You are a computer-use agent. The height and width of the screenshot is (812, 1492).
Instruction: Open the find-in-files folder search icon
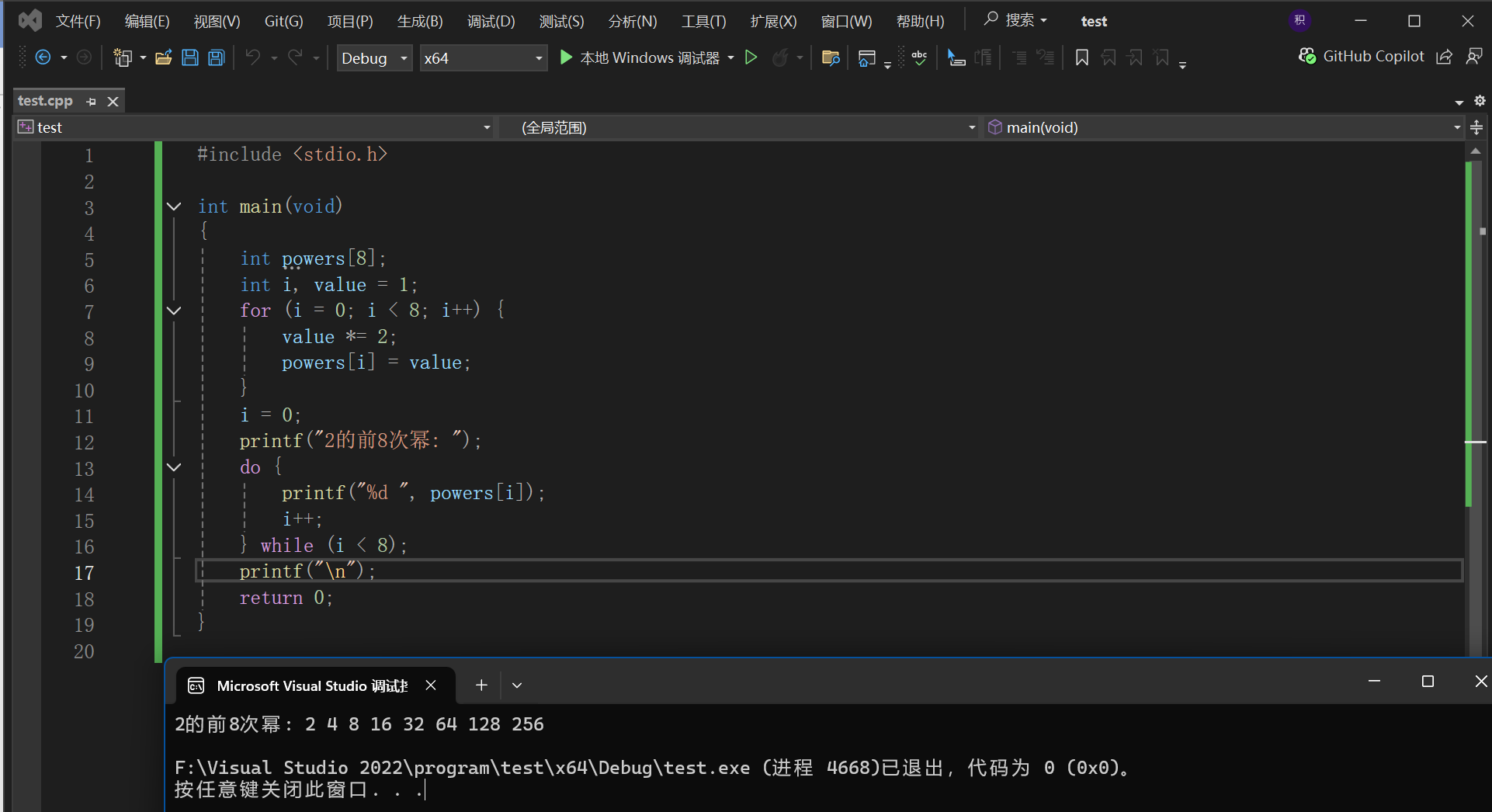tap(831, 57)
